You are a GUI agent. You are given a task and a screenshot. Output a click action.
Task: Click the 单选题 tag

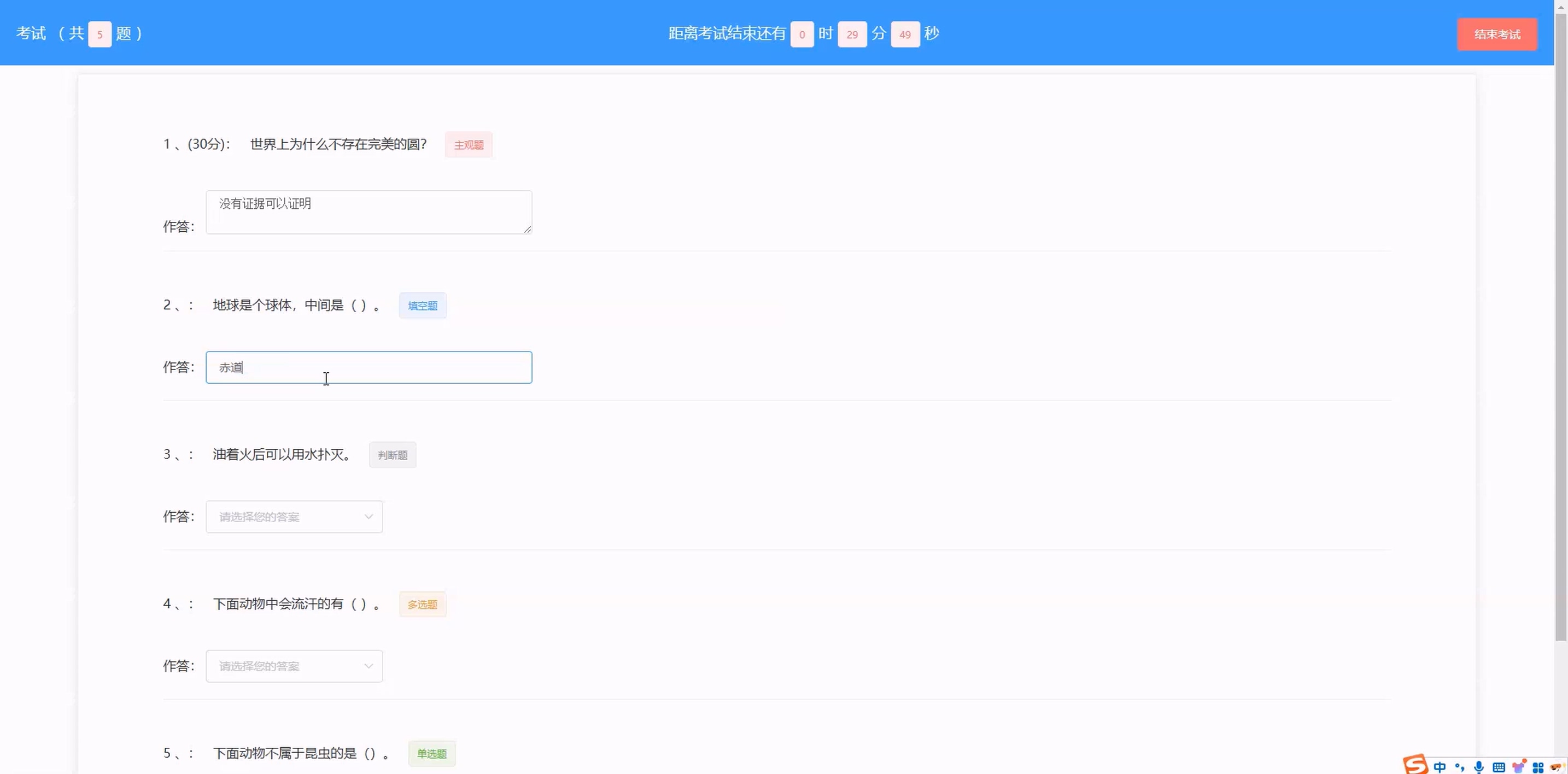click(431, 753)
